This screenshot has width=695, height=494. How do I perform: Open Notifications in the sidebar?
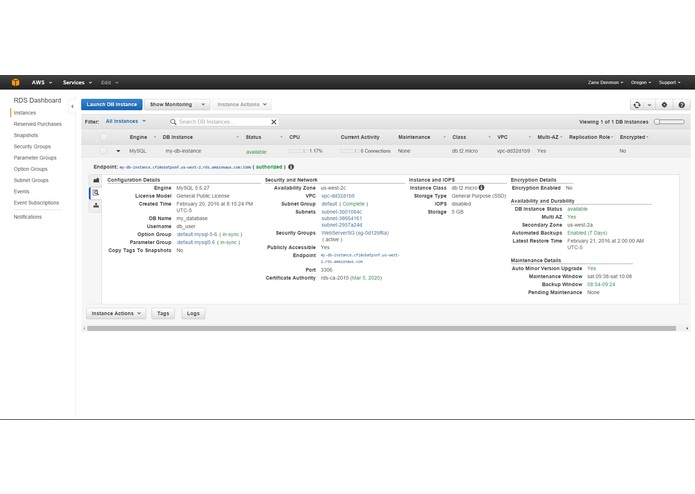pyautogui.click(x=27, y=217)
